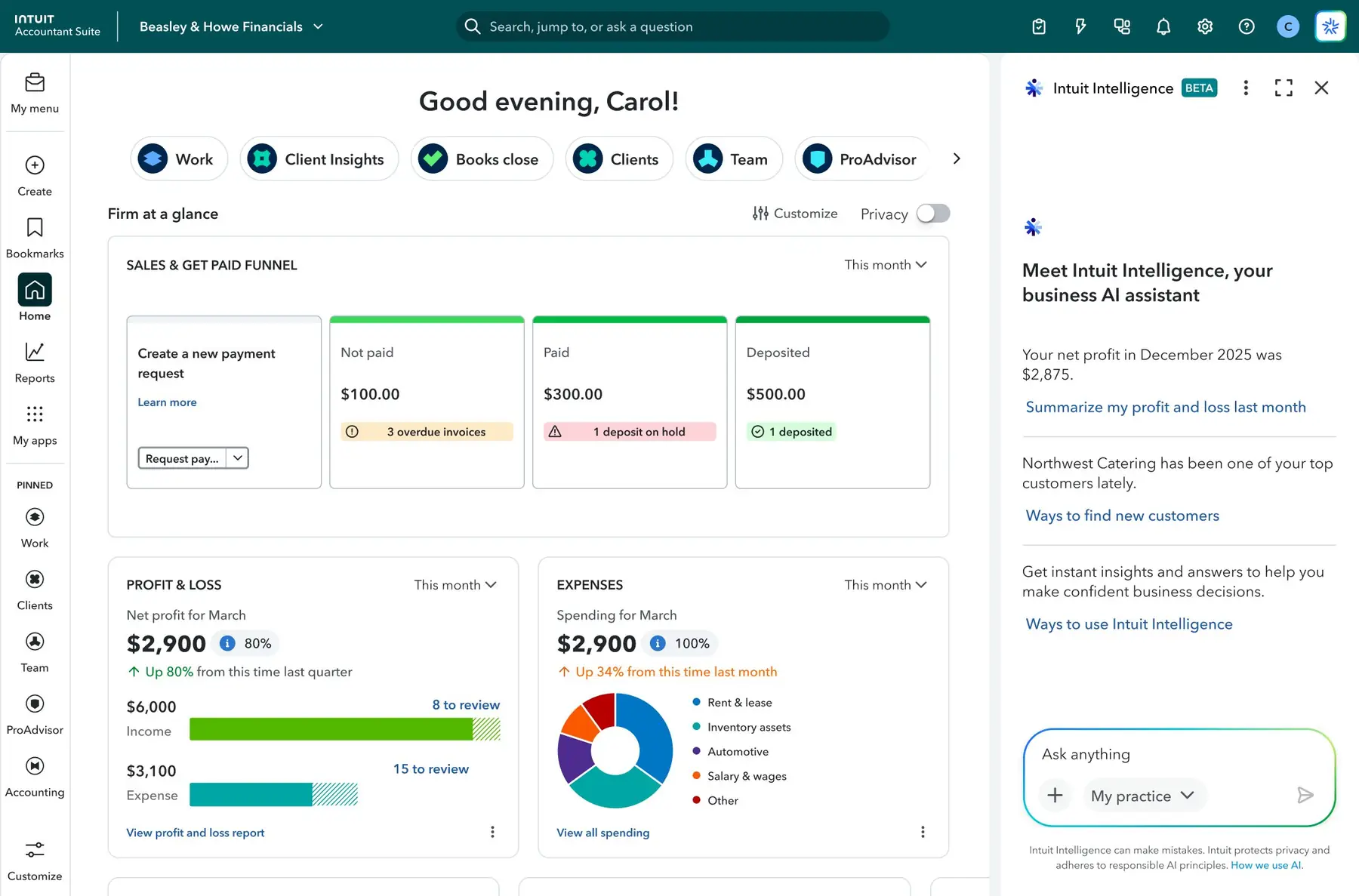Click Ways to find new customers
1359x896 pixels.
click(x=1123, y=516)
